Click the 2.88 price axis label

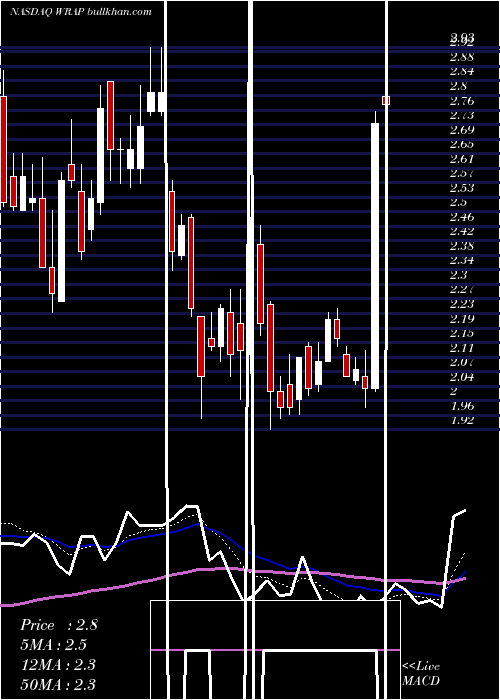[x=462, y=57]
